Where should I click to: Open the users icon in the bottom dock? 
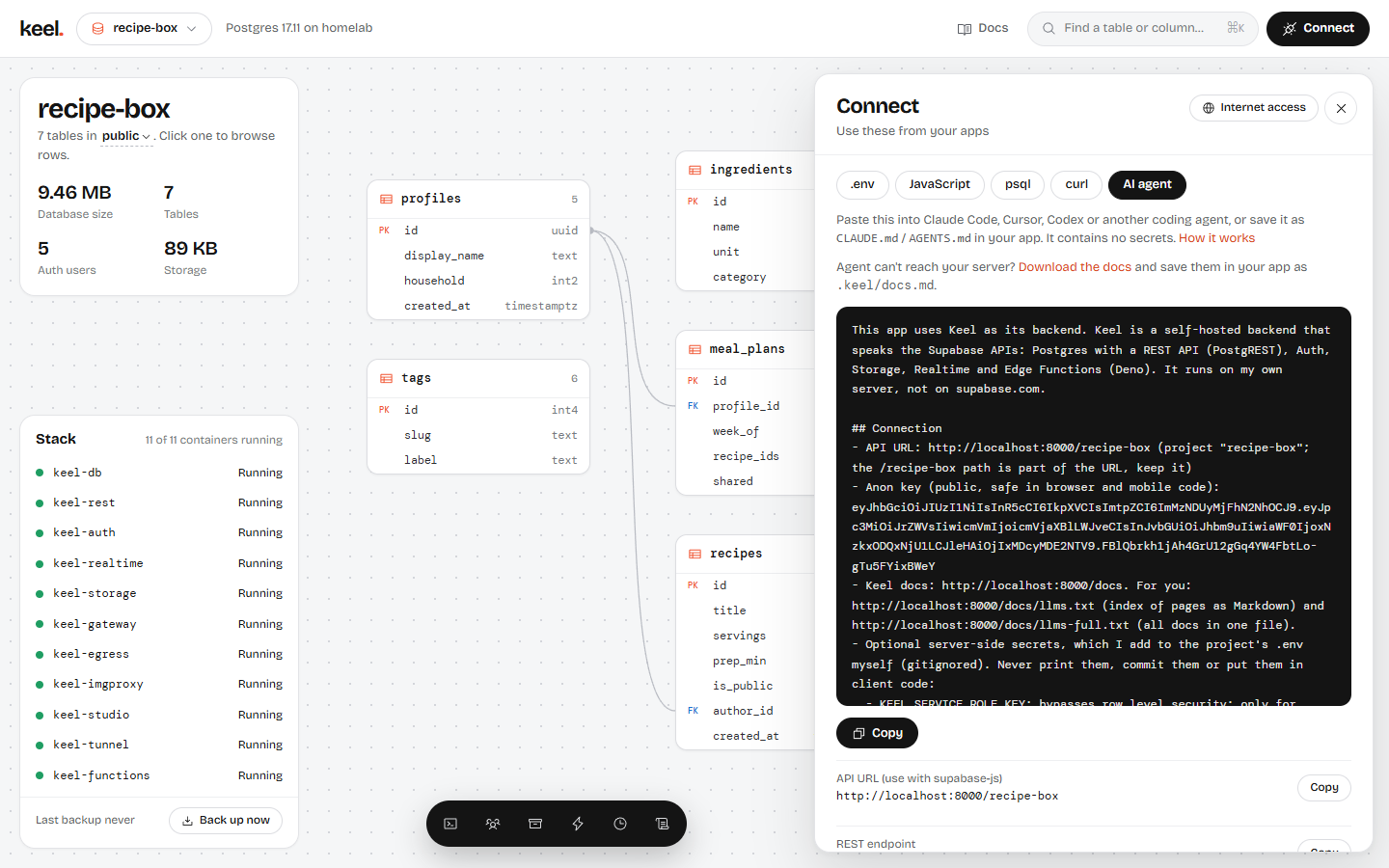tap(493, 824)
